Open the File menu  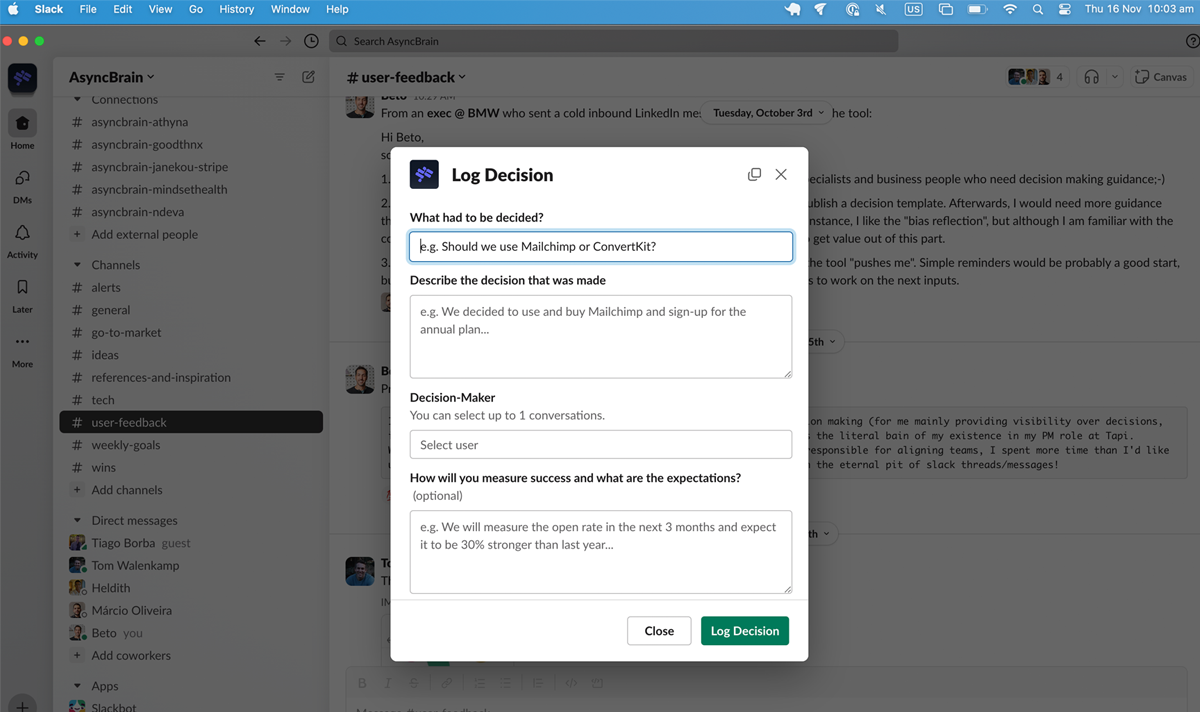(x=88, y=9)
